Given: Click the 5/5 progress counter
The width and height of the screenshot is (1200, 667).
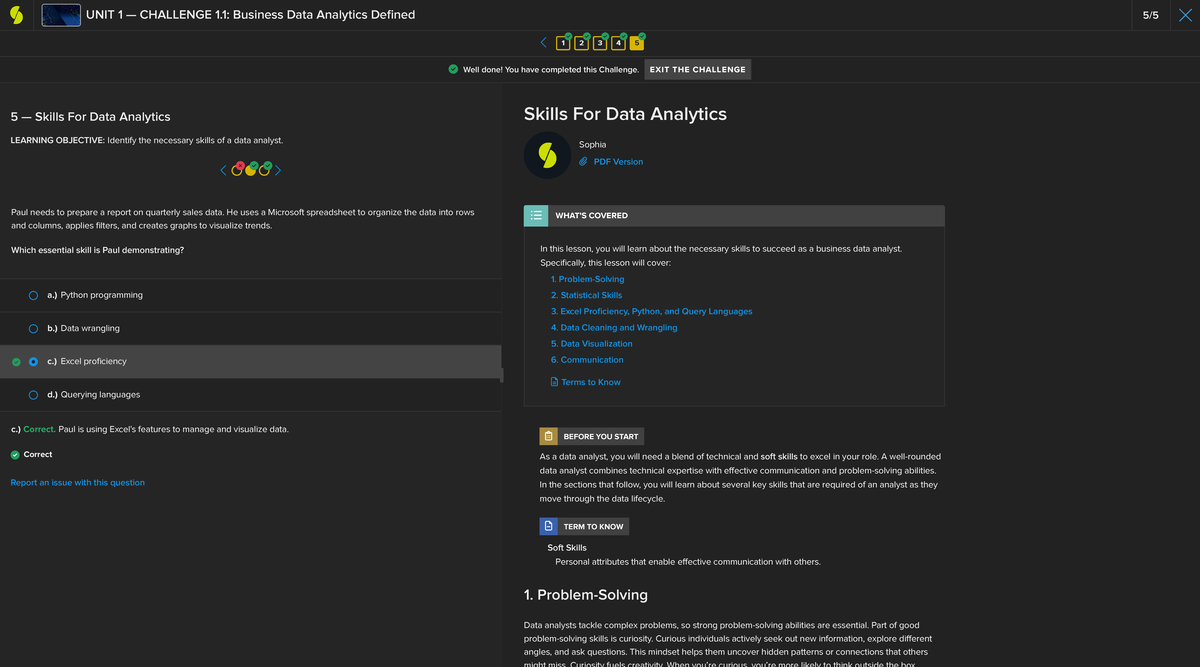Looking at the screenshot, I should (x=1150, y=15).
